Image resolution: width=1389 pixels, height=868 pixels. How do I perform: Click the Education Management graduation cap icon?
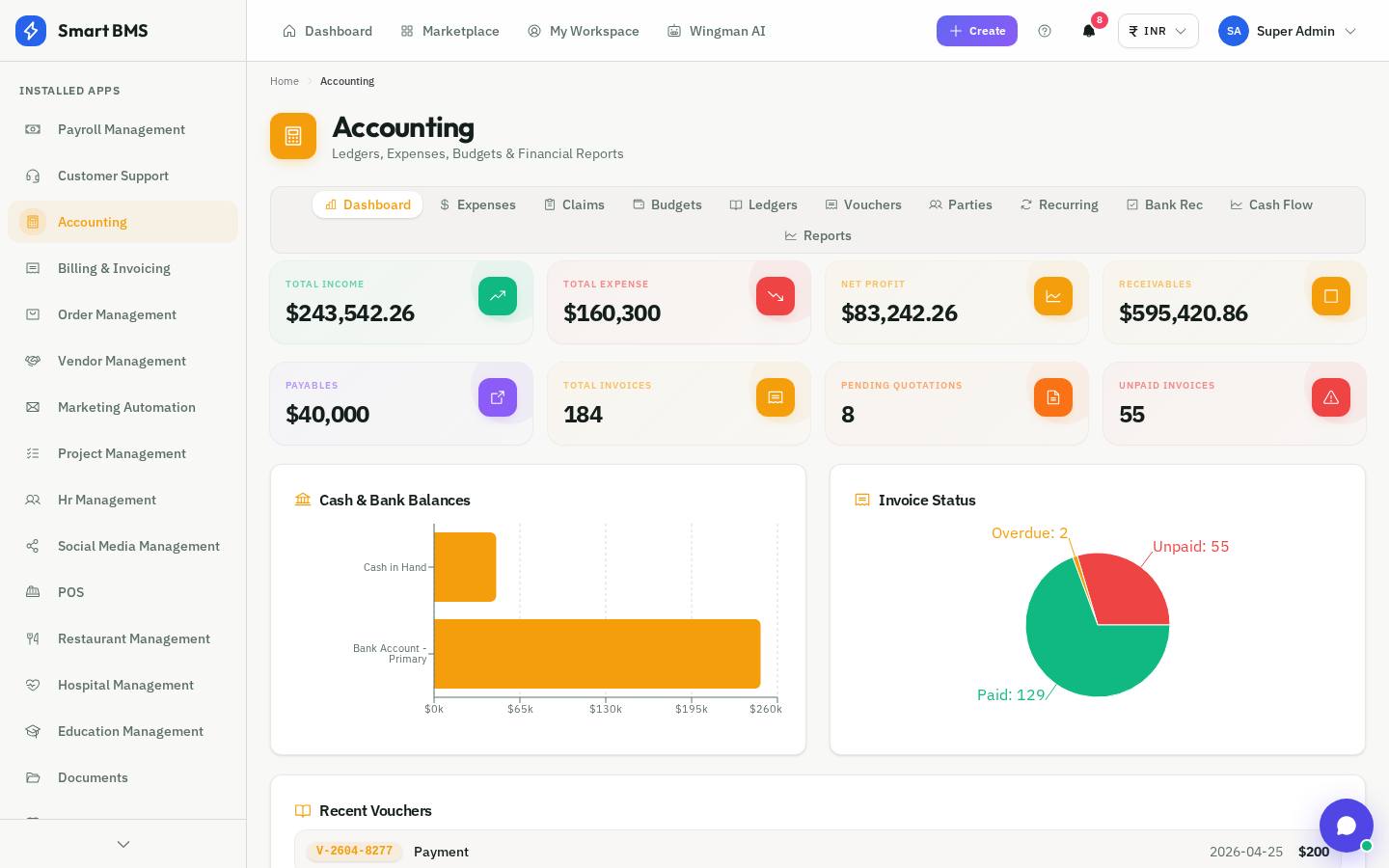[33, 731]
